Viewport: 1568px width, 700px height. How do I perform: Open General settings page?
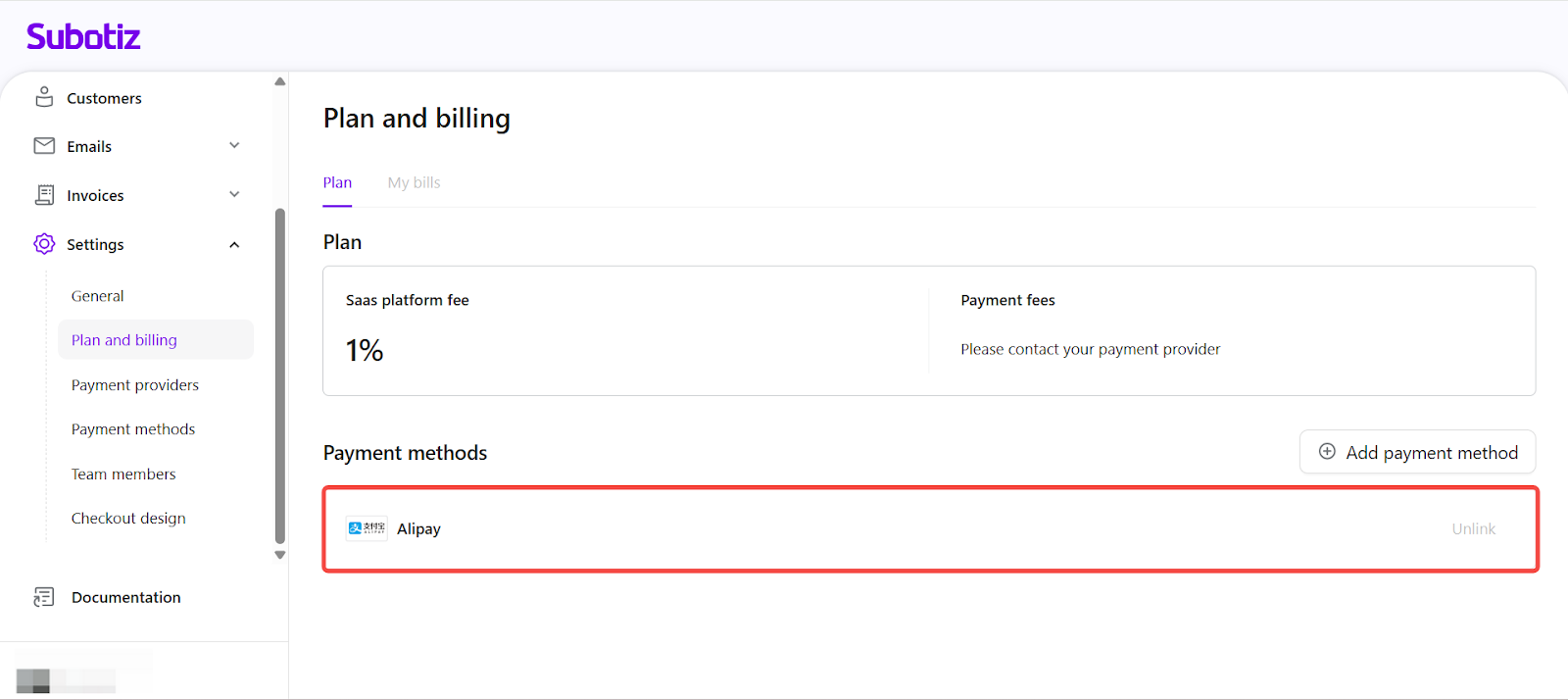pyautogui.click(x=98, y=296)
